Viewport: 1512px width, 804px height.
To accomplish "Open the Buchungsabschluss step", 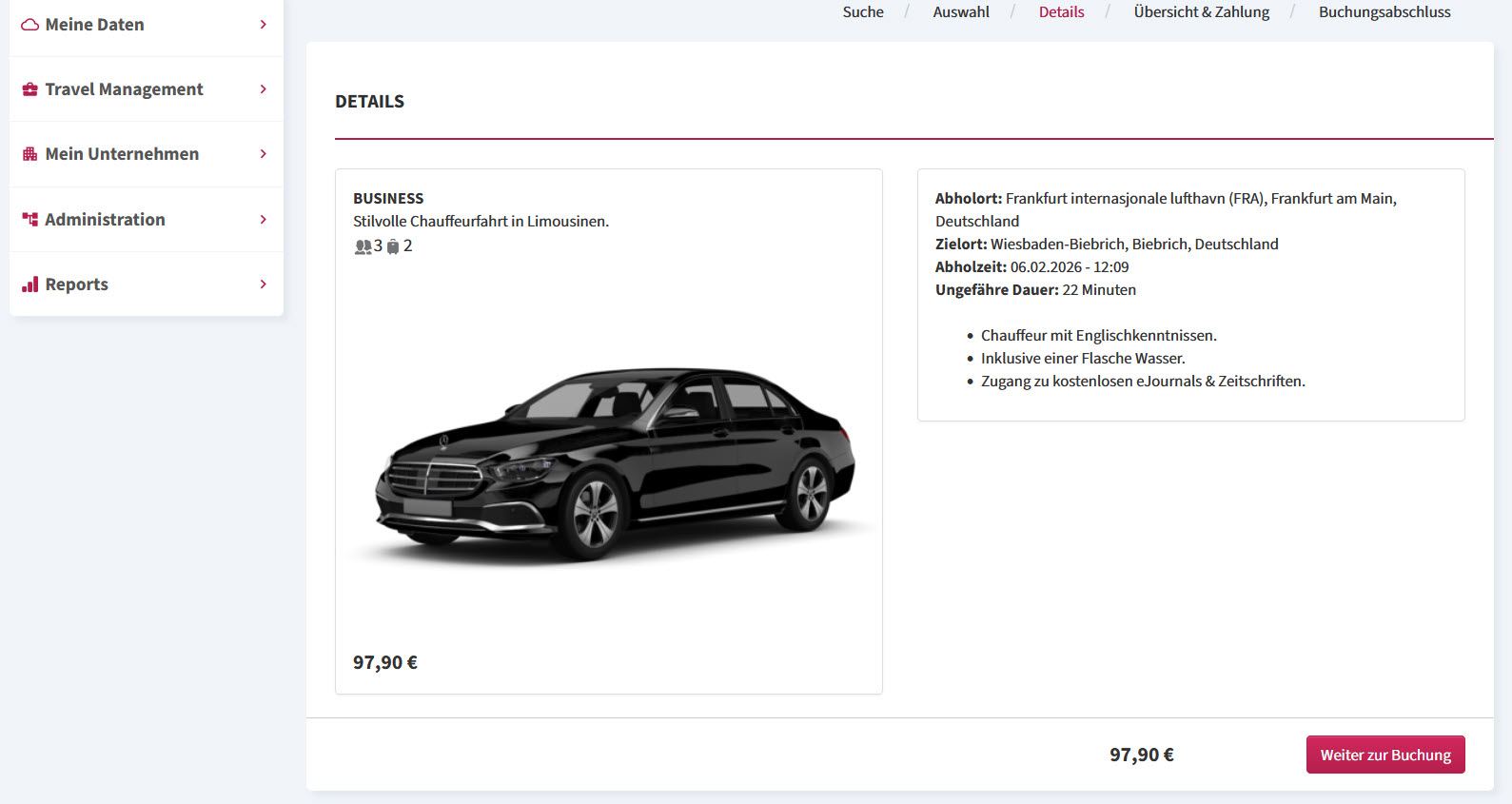I will (1384, 12).
